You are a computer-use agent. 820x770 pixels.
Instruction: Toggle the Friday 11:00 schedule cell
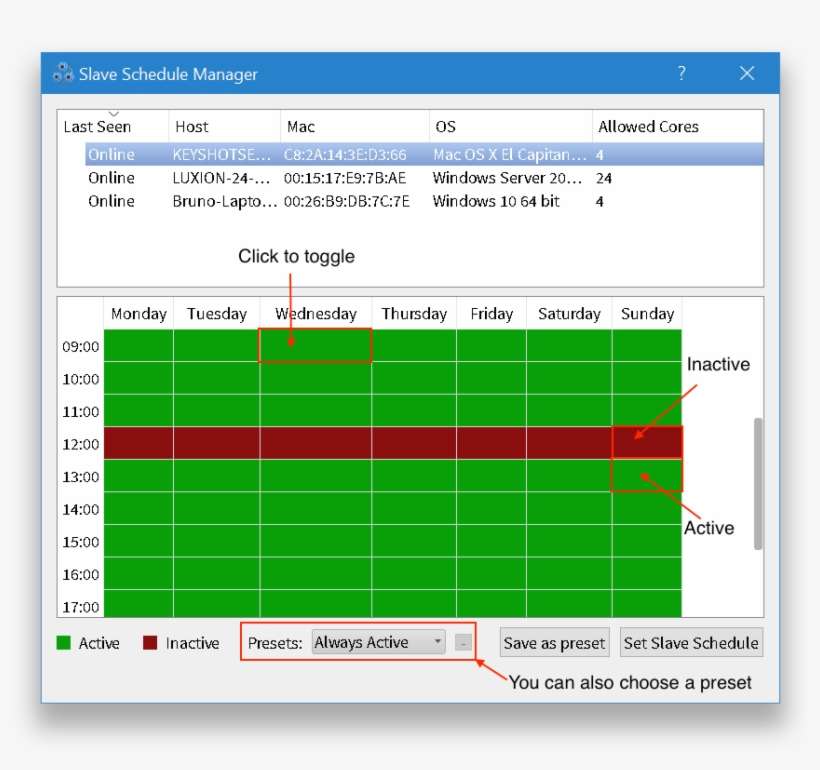[x=491, y=410]
